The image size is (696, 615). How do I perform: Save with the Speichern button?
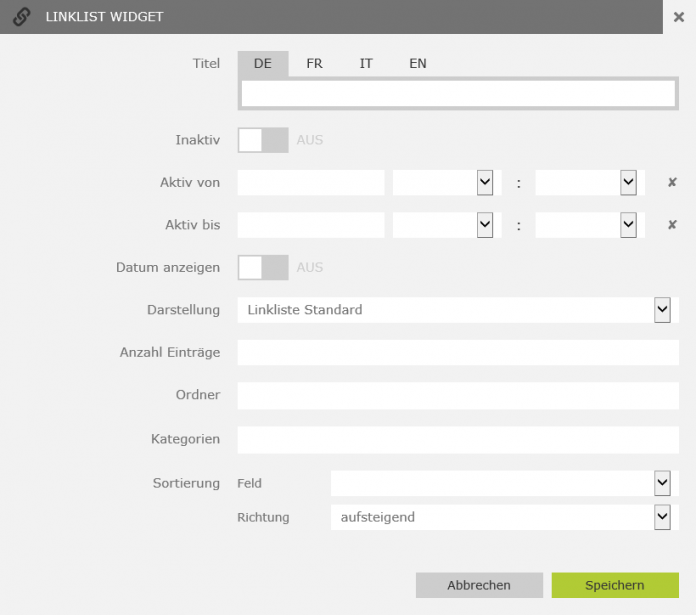pyautogui.click(x=615, y=585)
